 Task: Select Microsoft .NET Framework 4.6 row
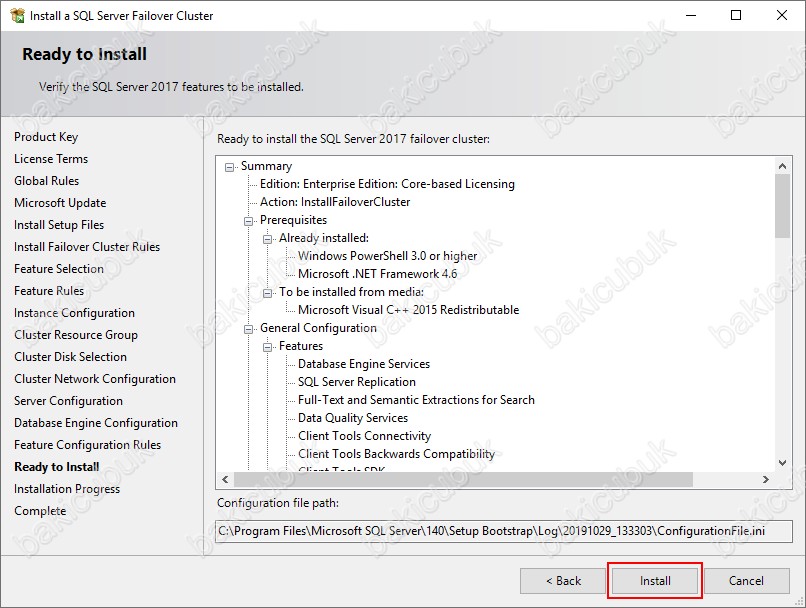tap(377, 274)
